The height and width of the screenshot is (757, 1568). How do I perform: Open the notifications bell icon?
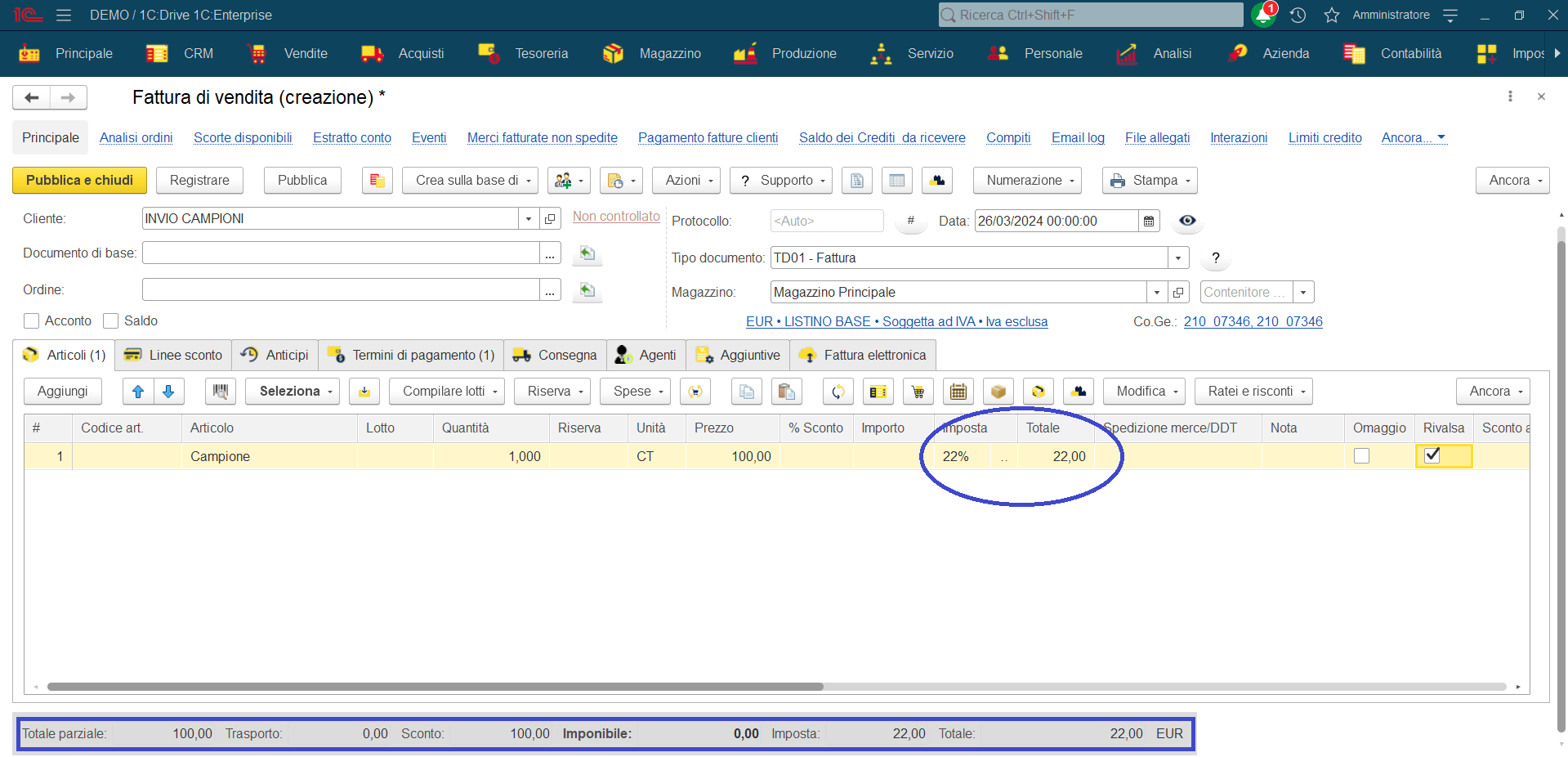click(1264, 15)
